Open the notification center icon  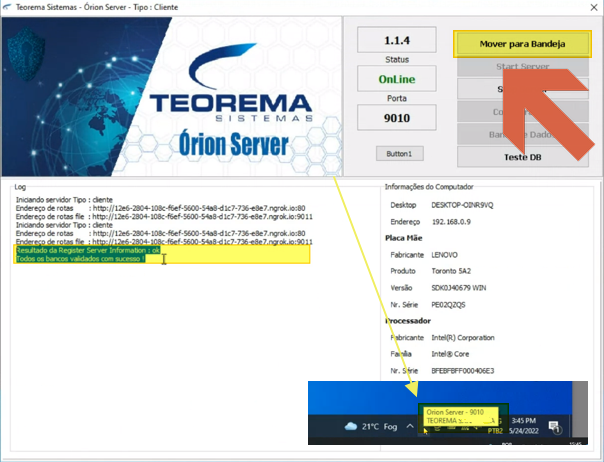pyautogui.click(x=554, y=427)
